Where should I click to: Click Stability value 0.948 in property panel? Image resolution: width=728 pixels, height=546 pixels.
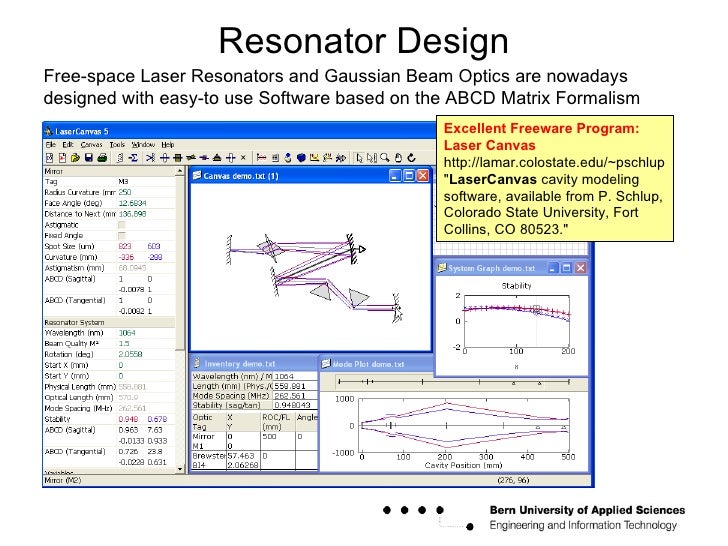[x=128, y=419]
